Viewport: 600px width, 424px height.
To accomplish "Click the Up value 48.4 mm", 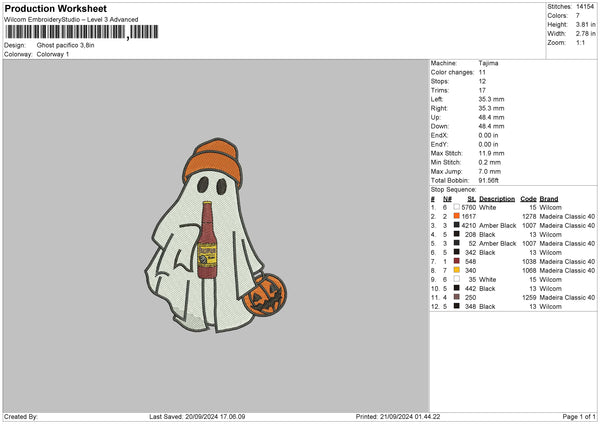I will pos(491,117).
